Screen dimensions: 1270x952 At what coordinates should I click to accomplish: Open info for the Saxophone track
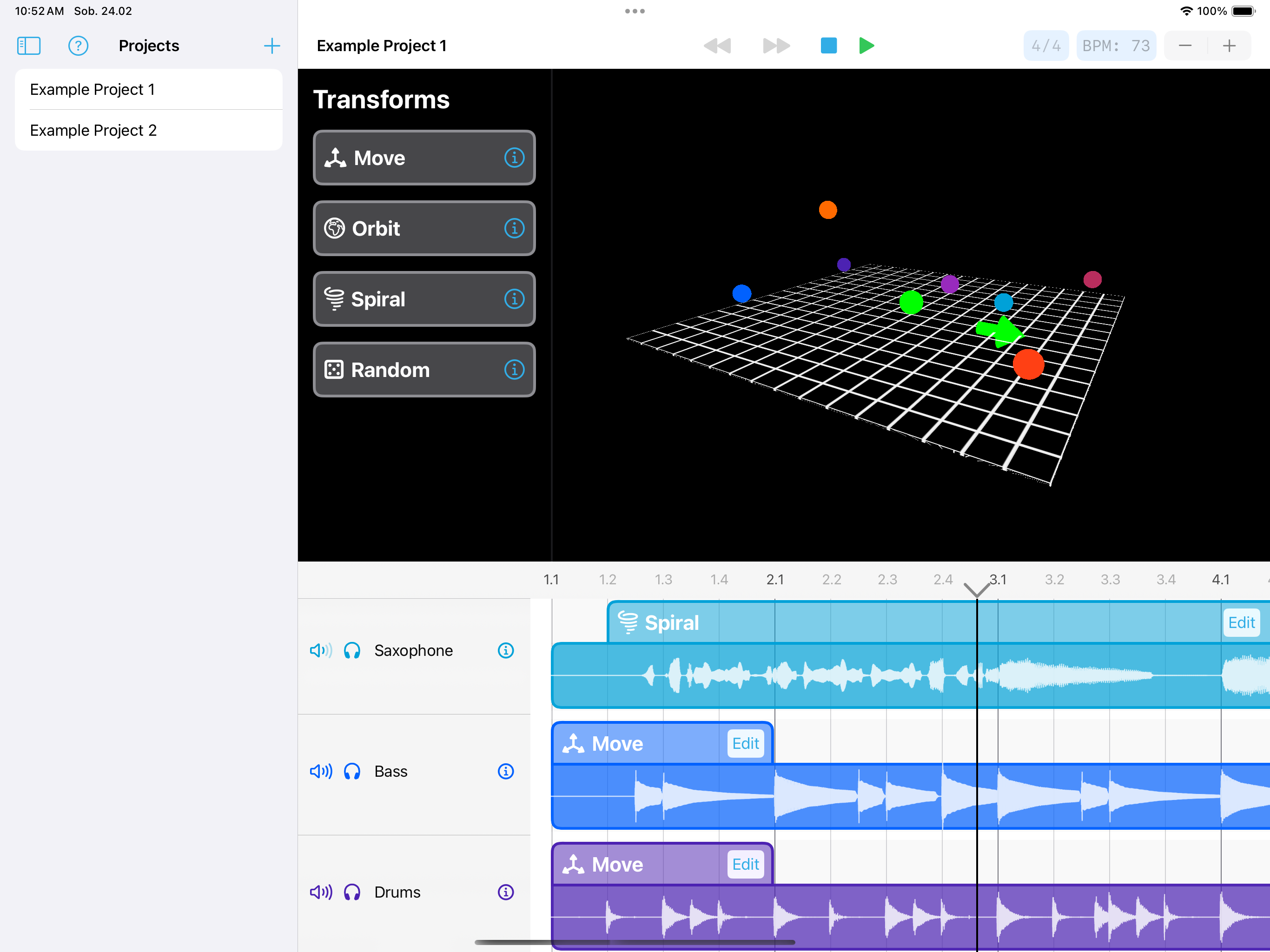pos(505,651)
